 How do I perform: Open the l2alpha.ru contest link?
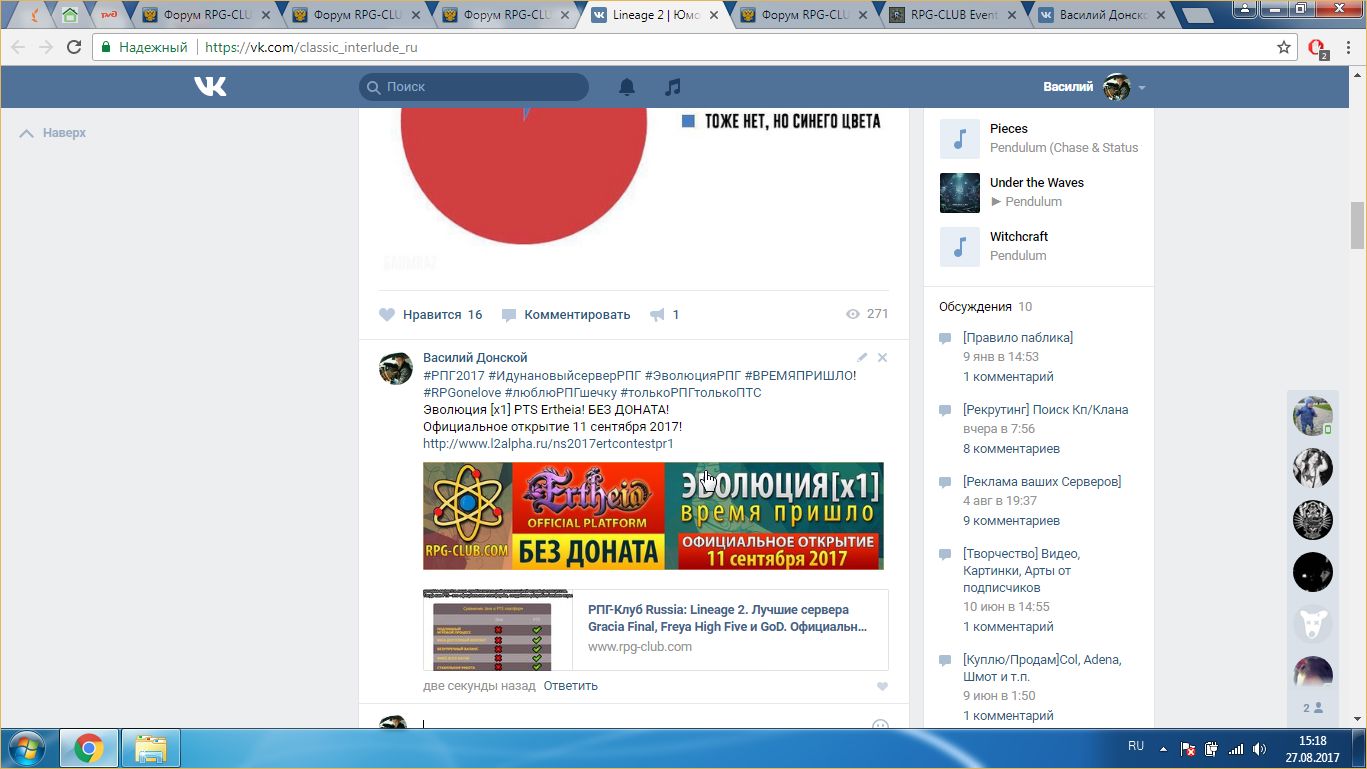(548, 443)
